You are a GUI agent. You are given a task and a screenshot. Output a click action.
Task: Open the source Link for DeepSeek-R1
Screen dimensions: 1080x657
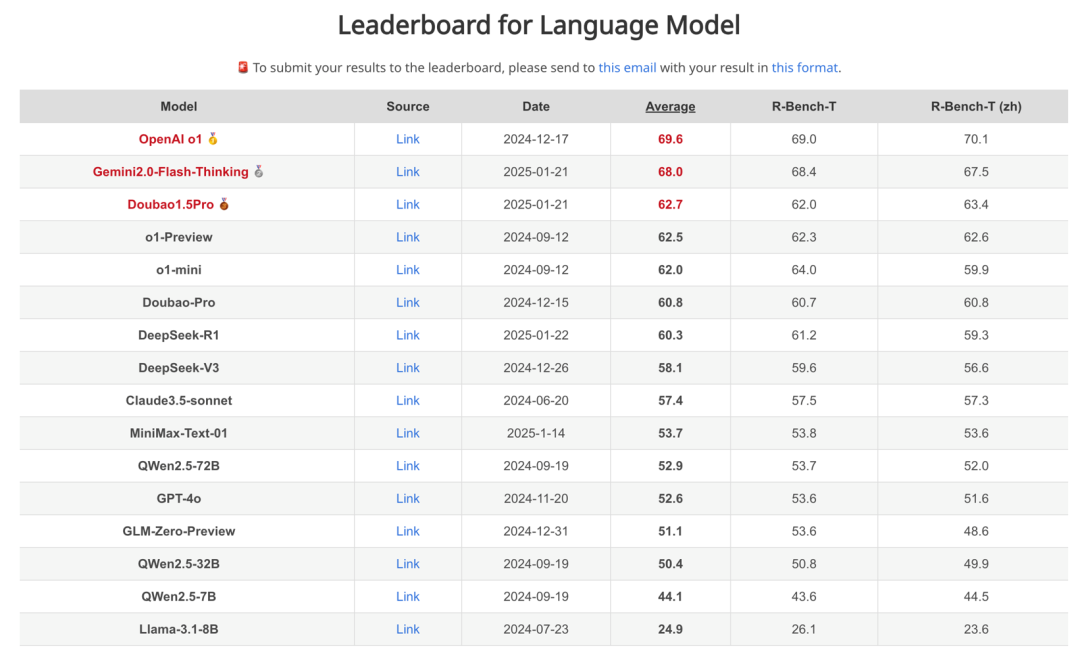(x=408, y=335)
